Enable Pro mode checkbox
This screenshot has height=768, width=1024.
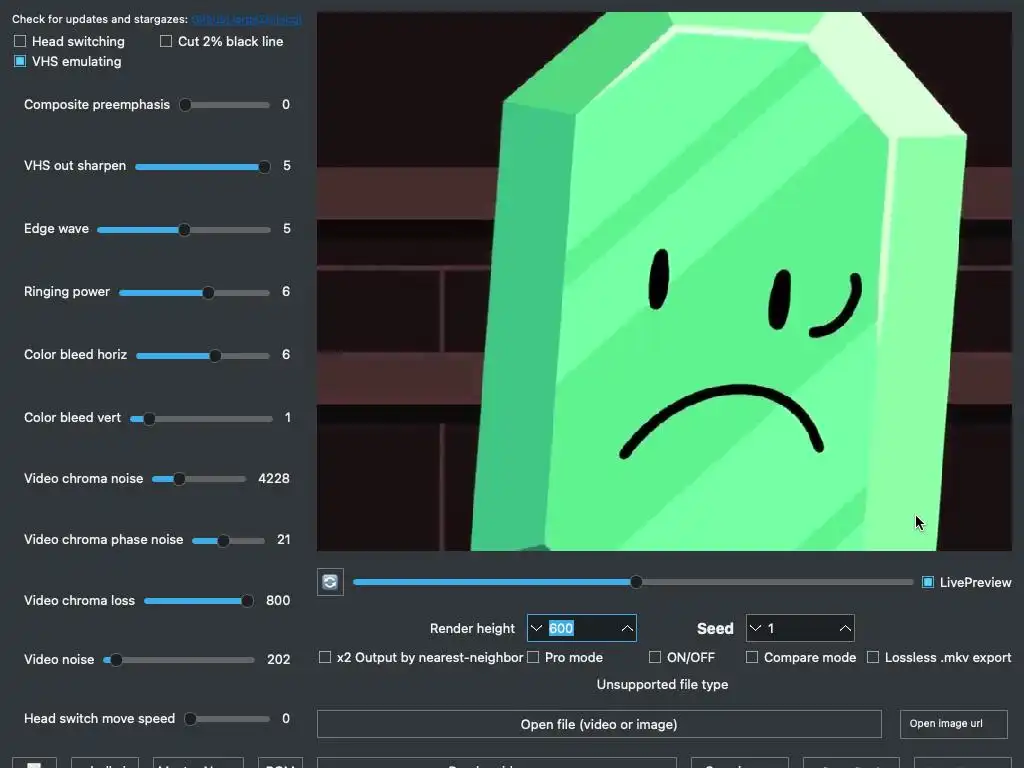[533, 657]
